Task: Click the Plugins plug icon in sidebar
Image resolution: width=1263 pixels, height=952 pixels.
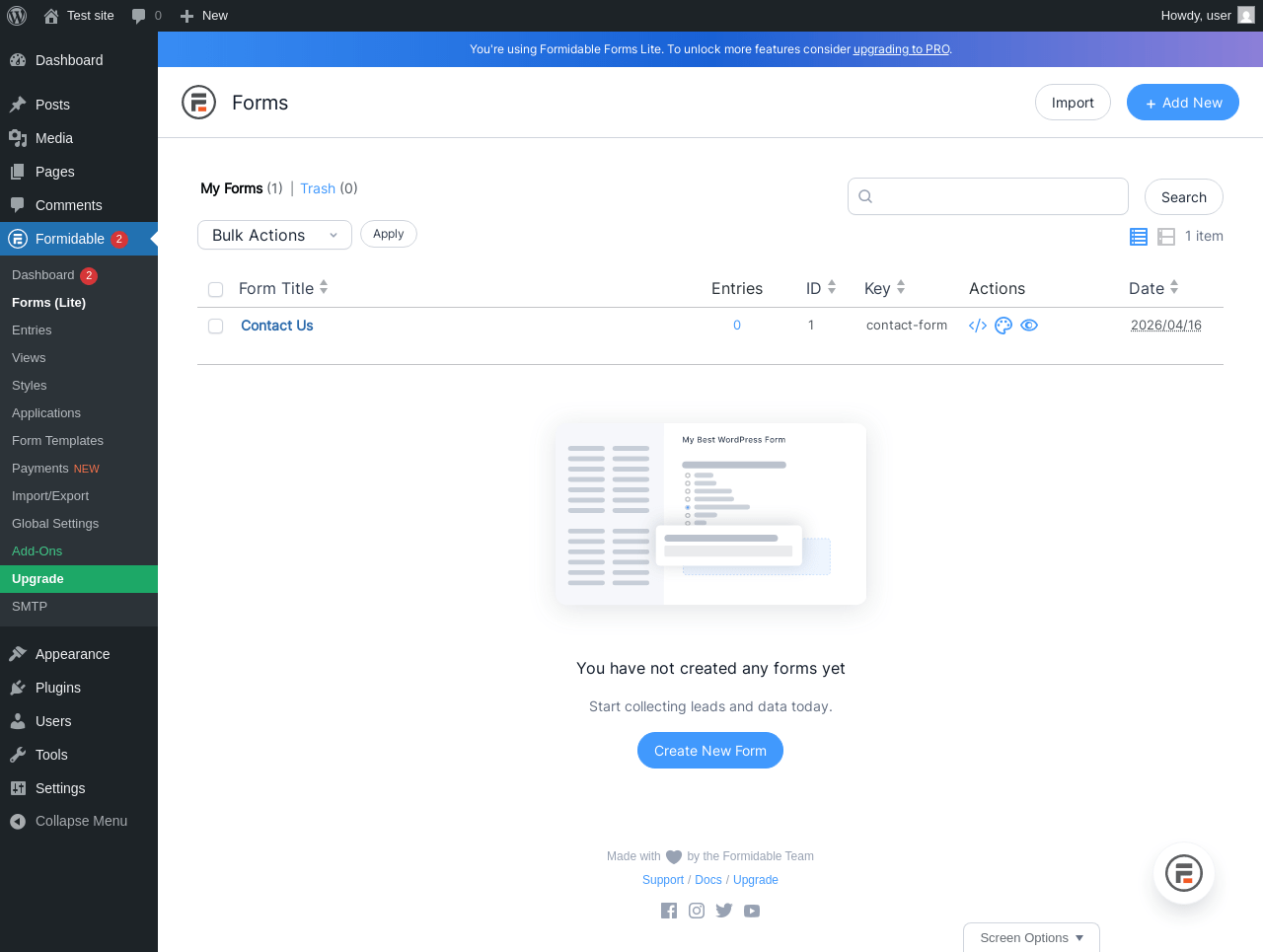Action: click(x=18, y=688)
